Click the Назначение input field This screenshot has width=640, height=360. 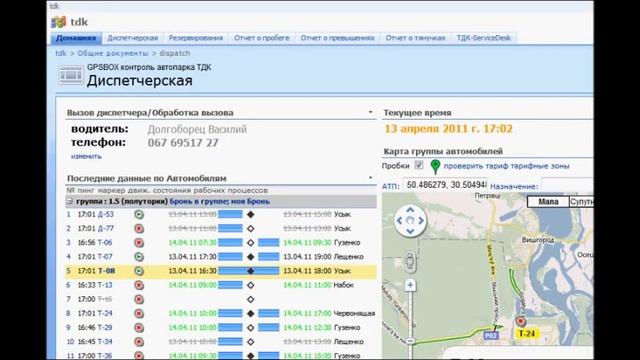[x=567, y=186]
